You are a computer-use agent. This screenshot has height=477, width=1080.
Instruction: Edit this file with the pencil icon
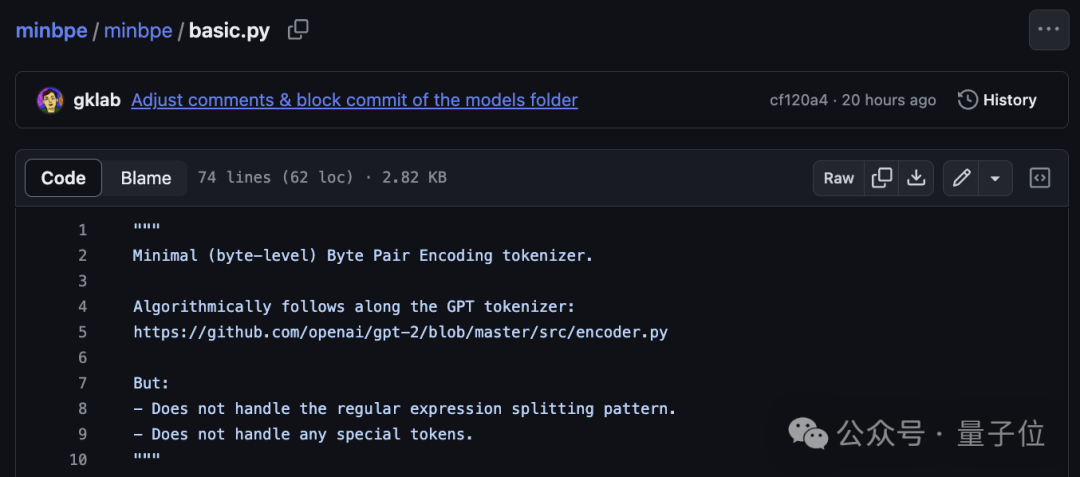click(961, 178)
